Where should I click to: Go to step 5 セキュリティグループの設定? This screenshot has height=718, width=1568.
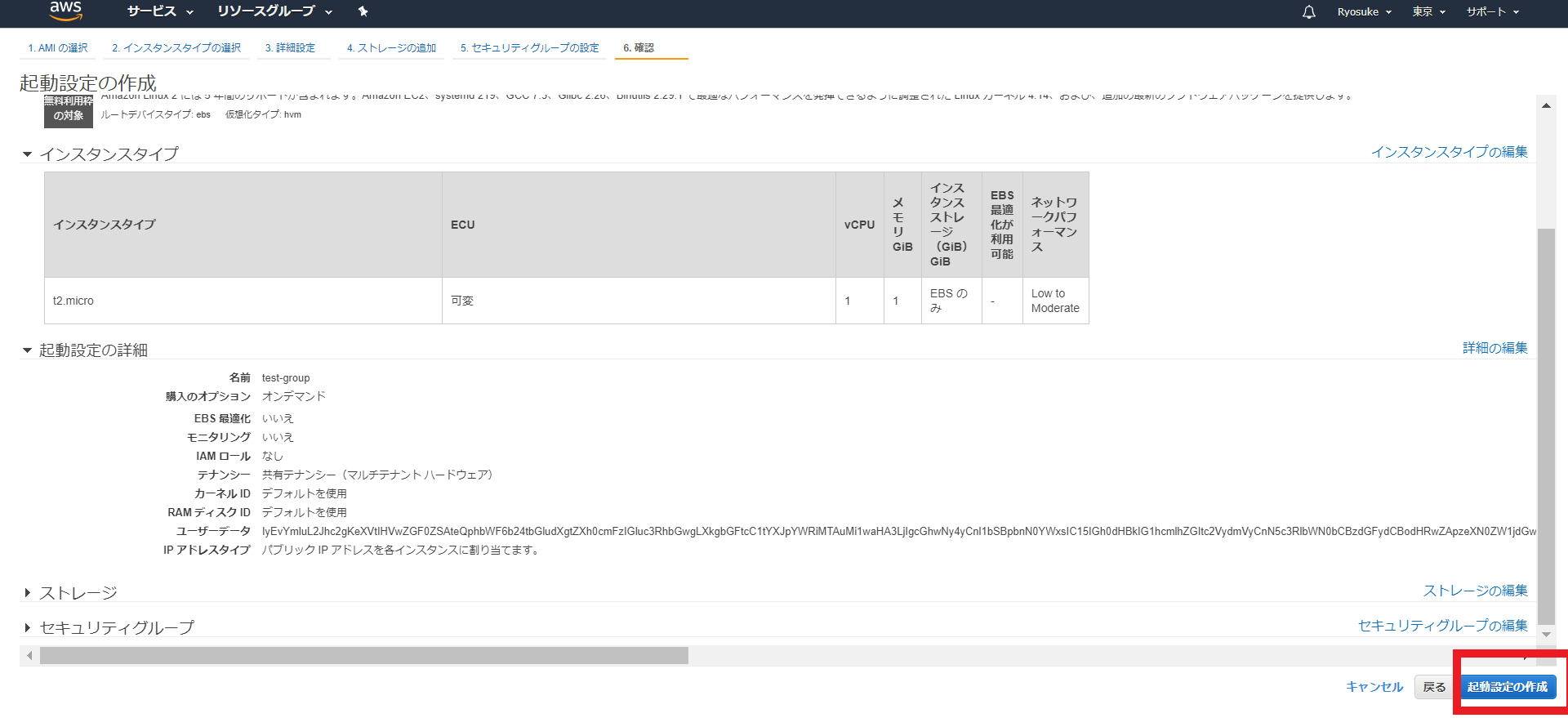tap(529, 48)
